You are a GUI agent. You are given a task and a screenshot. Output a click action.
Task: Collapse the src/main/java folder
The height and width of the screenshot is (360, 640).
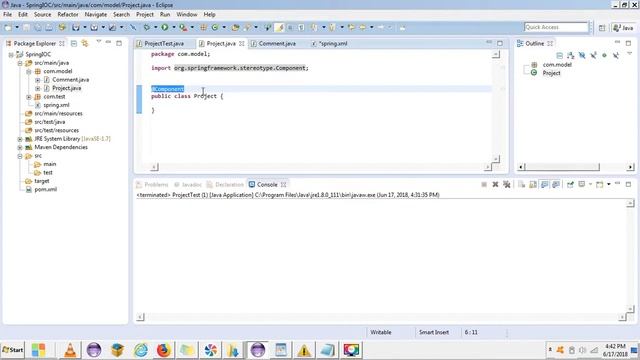[20, 63]
